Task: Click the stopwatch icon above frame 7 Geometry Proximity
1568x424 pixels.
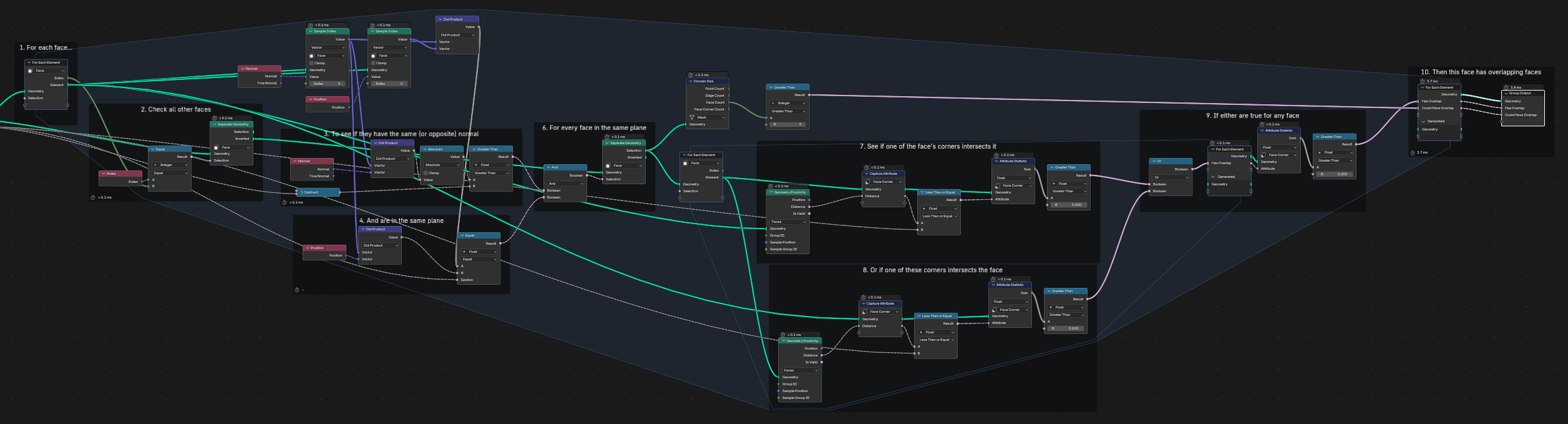Action: click(771, 186)
